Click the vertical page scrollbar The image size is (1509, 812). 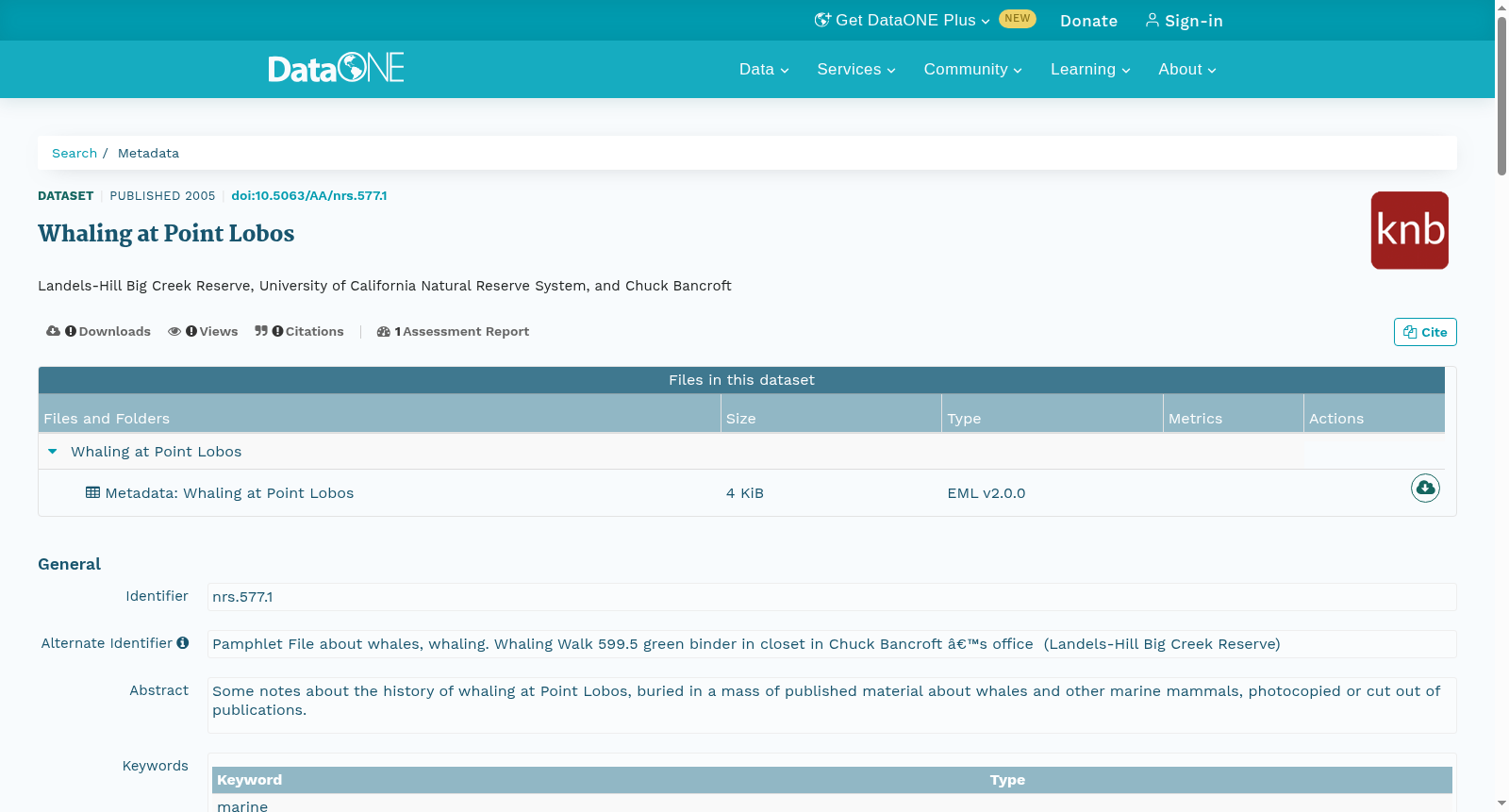coord(1501,94)
